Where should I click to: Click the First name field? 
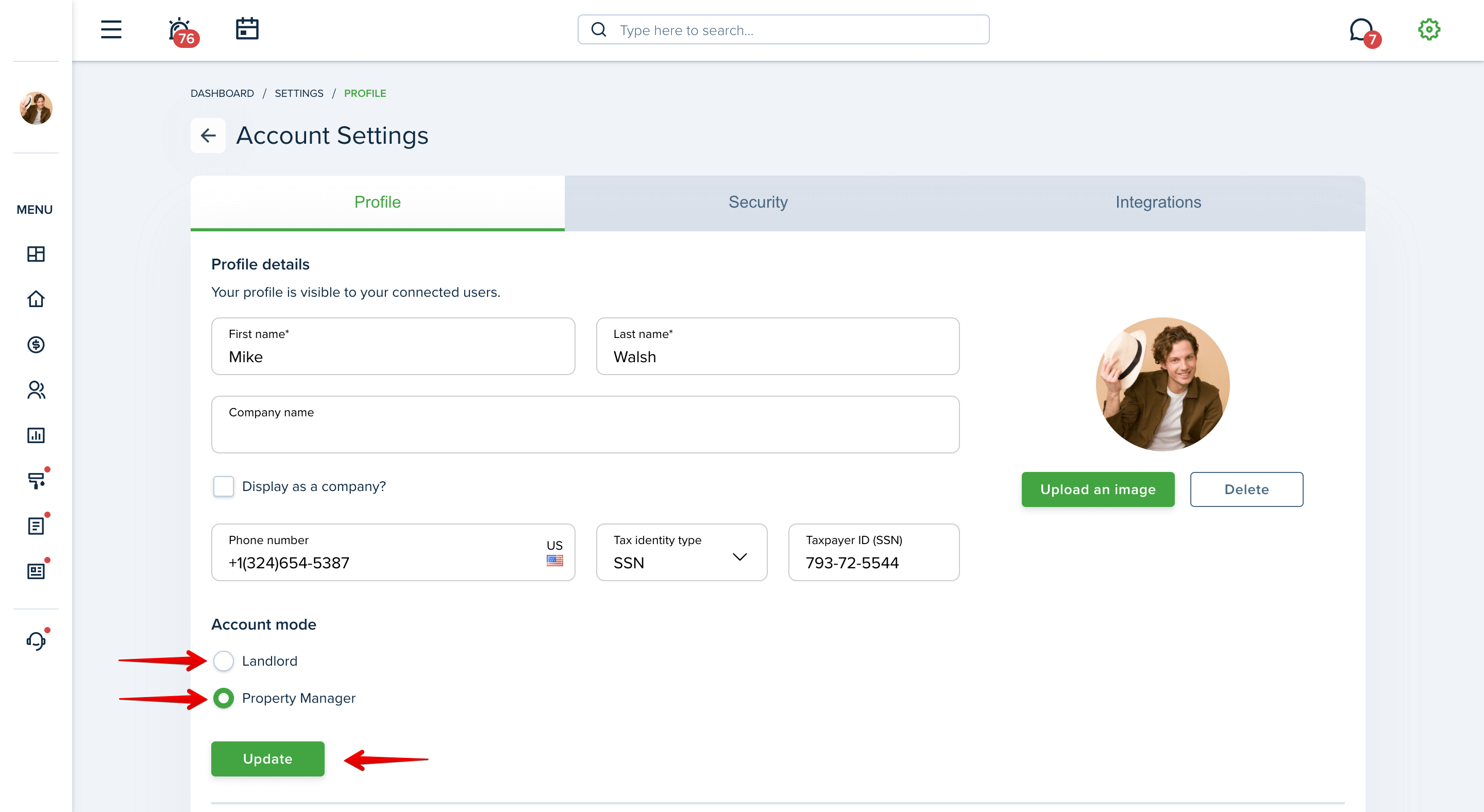point(393,346)
